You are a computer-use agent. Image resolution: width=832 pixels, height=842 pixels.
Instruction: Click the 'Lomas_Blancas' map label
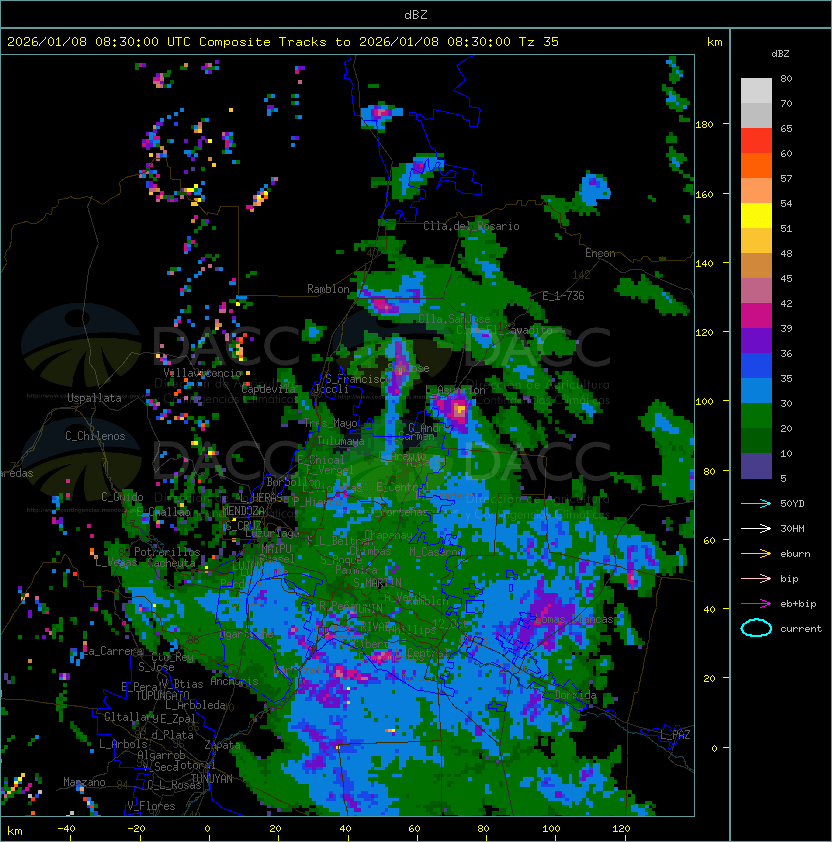574,619
